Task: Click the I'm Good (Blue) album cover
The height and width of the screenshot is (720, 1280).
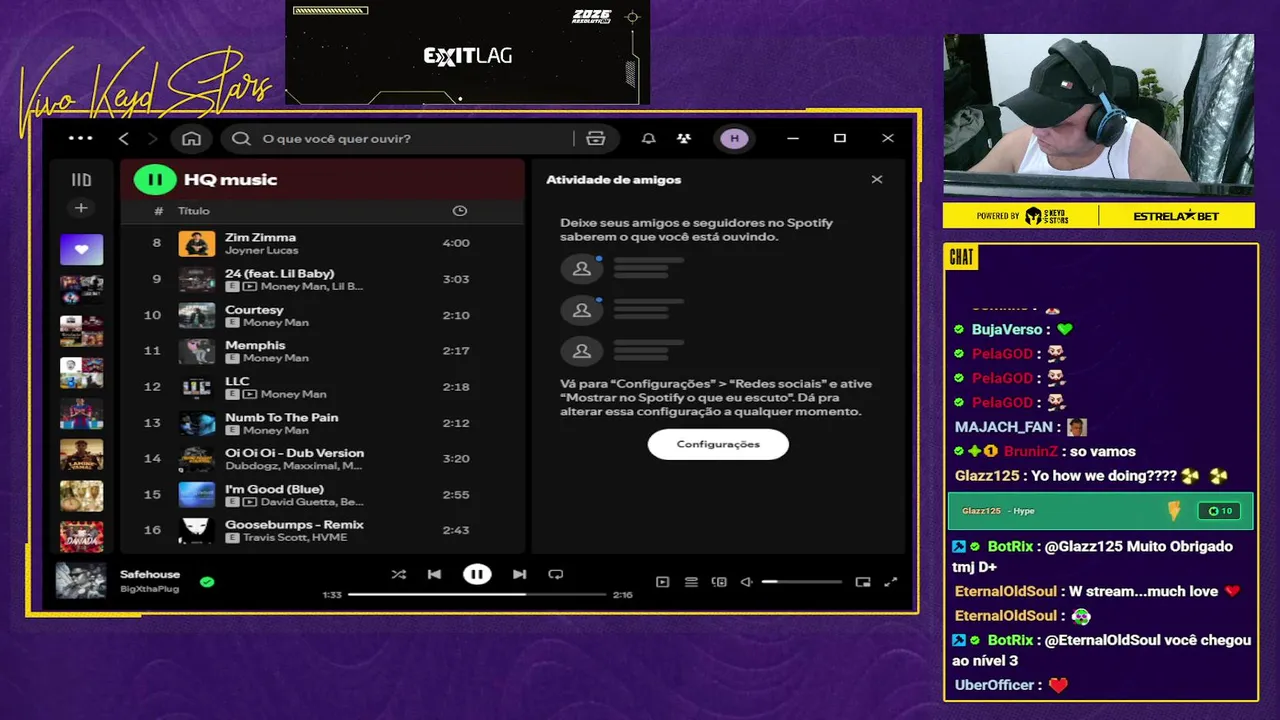Action: [x=197, y=495]
